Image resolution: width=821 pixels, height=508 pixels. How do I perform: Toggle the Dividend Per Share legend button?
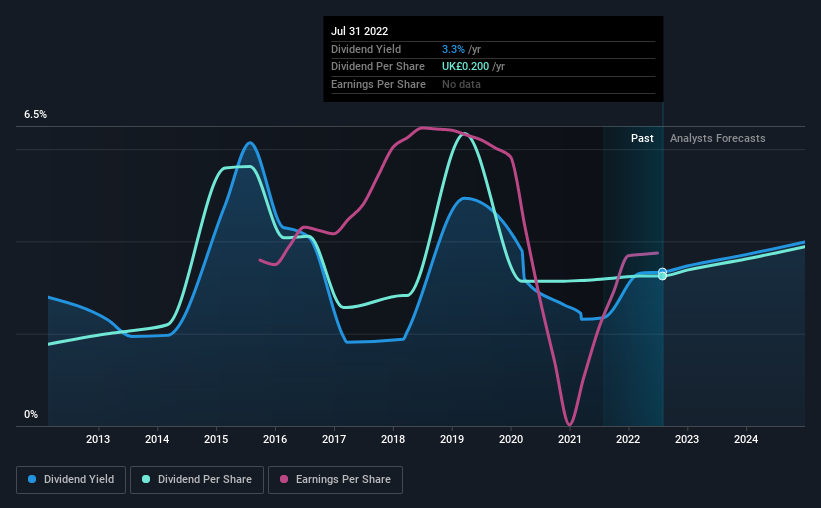[197, 479]
